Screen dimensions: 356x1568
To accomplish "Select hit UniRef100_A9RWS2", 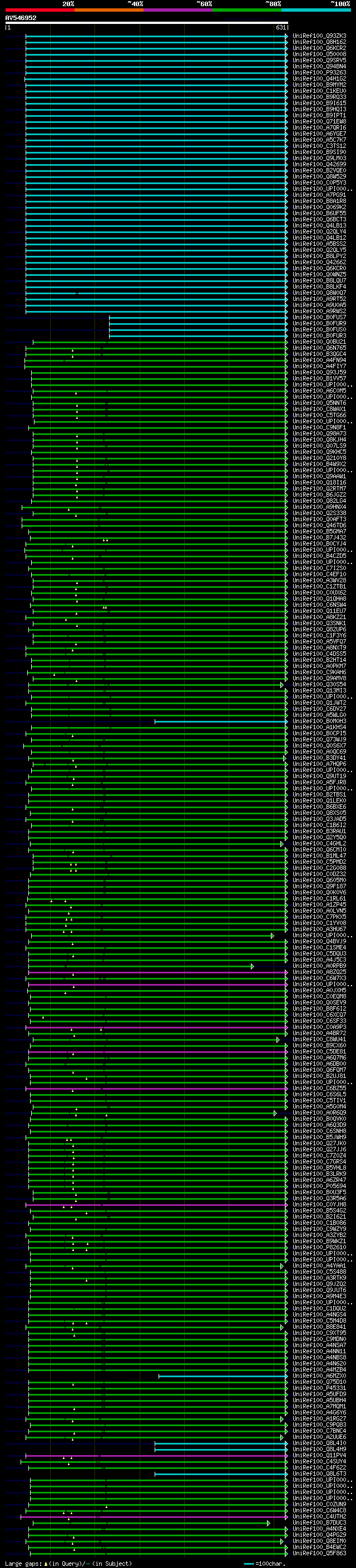I will [319, 311].
